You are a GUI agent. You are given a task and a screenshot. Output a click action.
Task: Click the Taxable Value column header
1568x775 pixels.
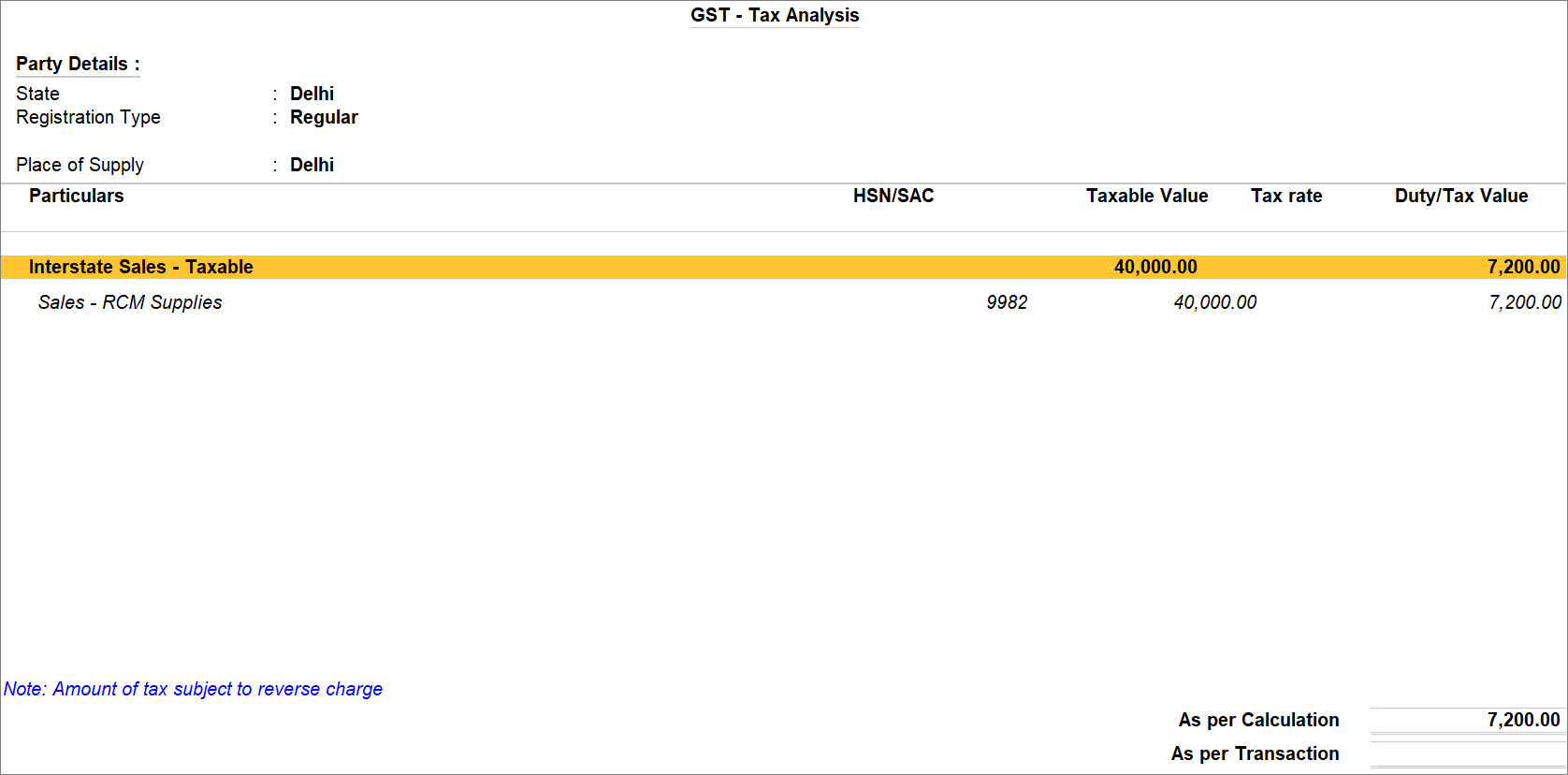tap(1147, 196)
